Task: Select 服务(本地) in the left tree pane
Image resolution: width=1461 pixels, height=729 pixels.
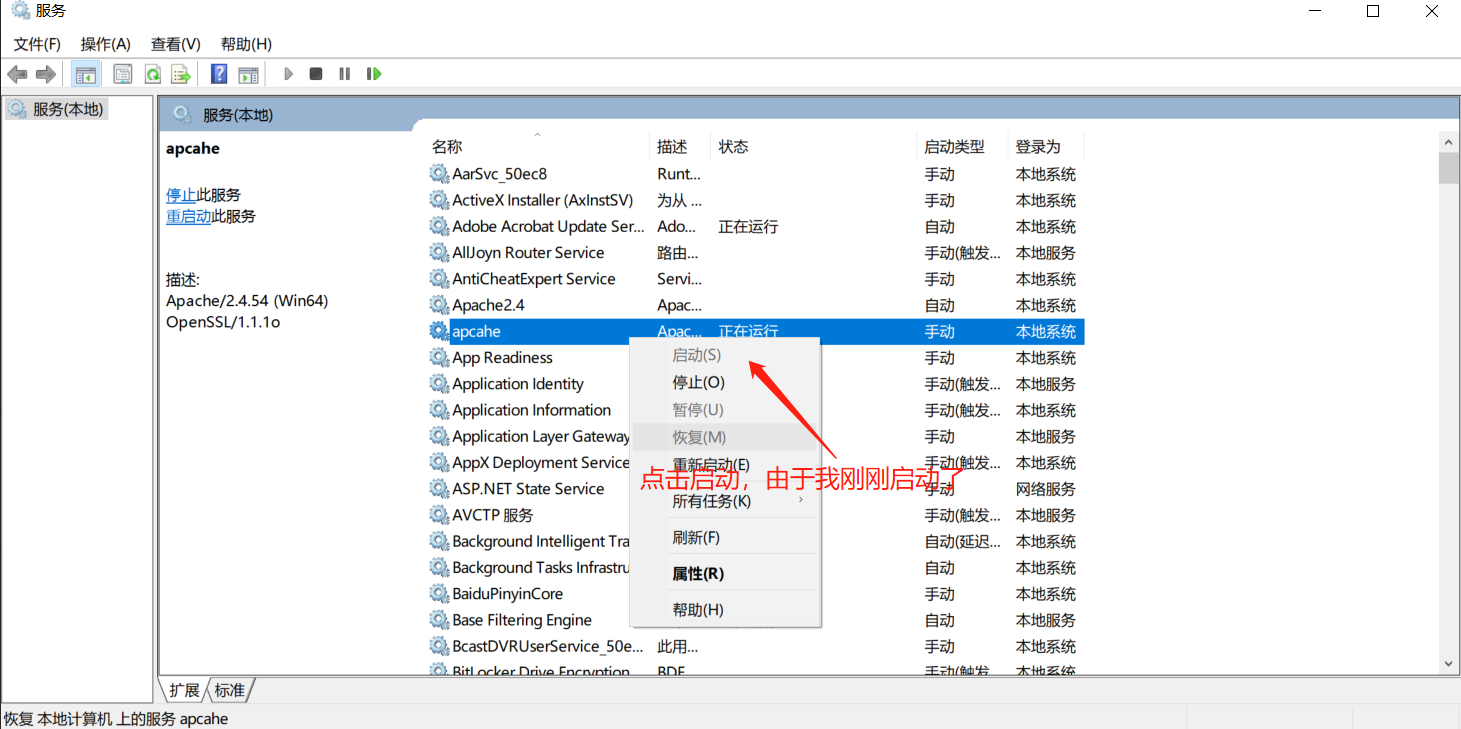Action: [68, 109]
